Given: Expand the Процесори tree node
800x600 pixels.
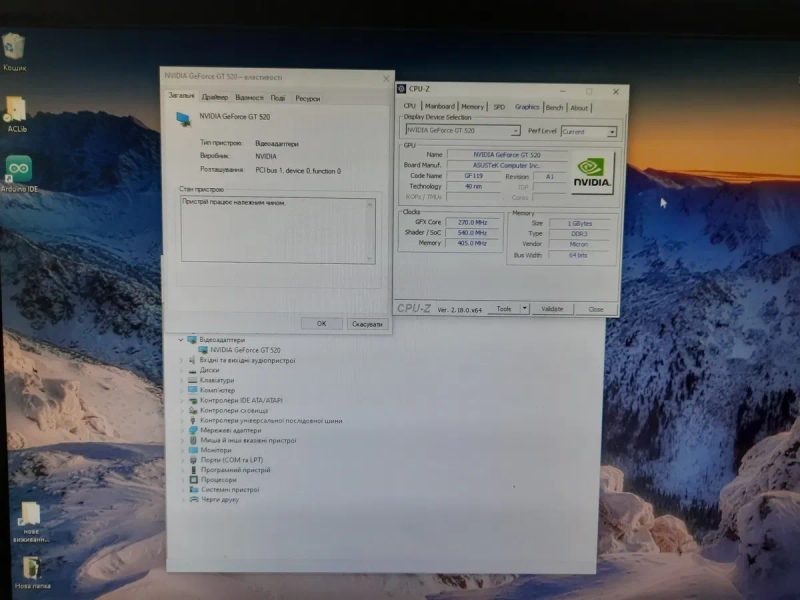Looking at the screenshot, I should (x=183, y=480).
